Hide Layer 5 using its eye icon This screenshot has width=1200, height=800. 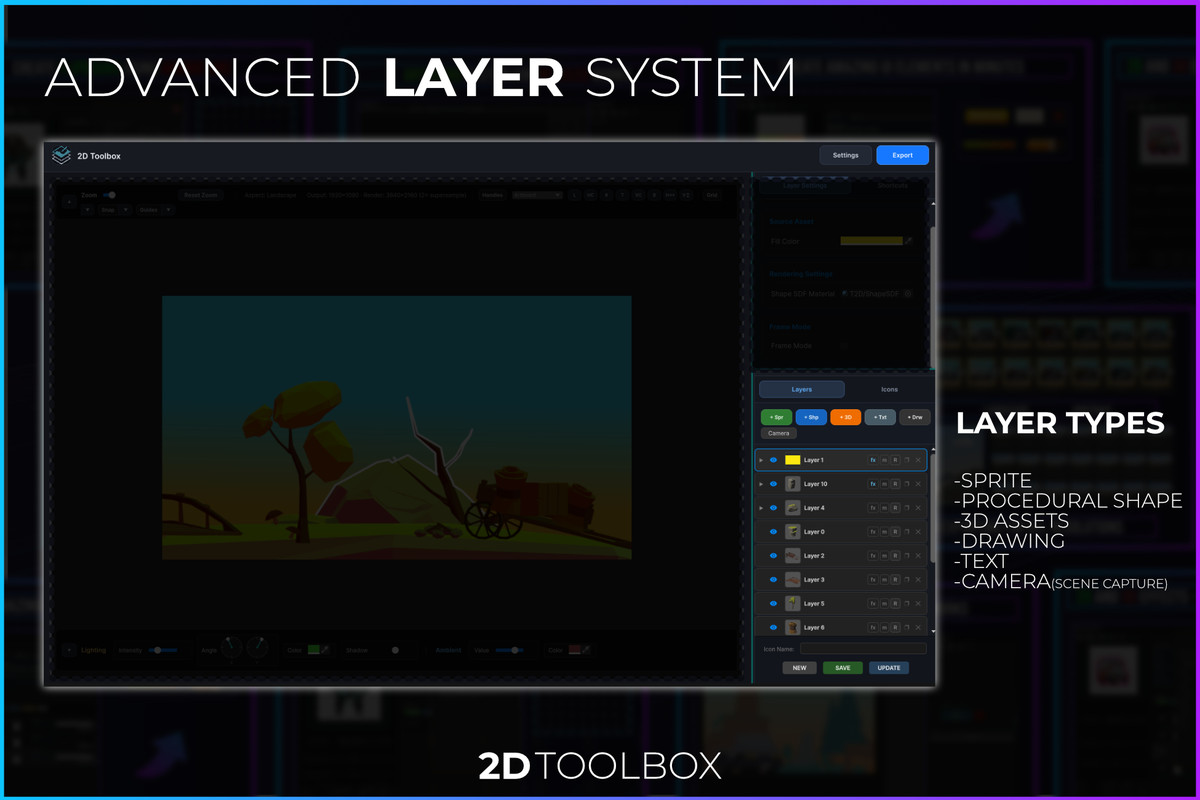pos(773,604)
